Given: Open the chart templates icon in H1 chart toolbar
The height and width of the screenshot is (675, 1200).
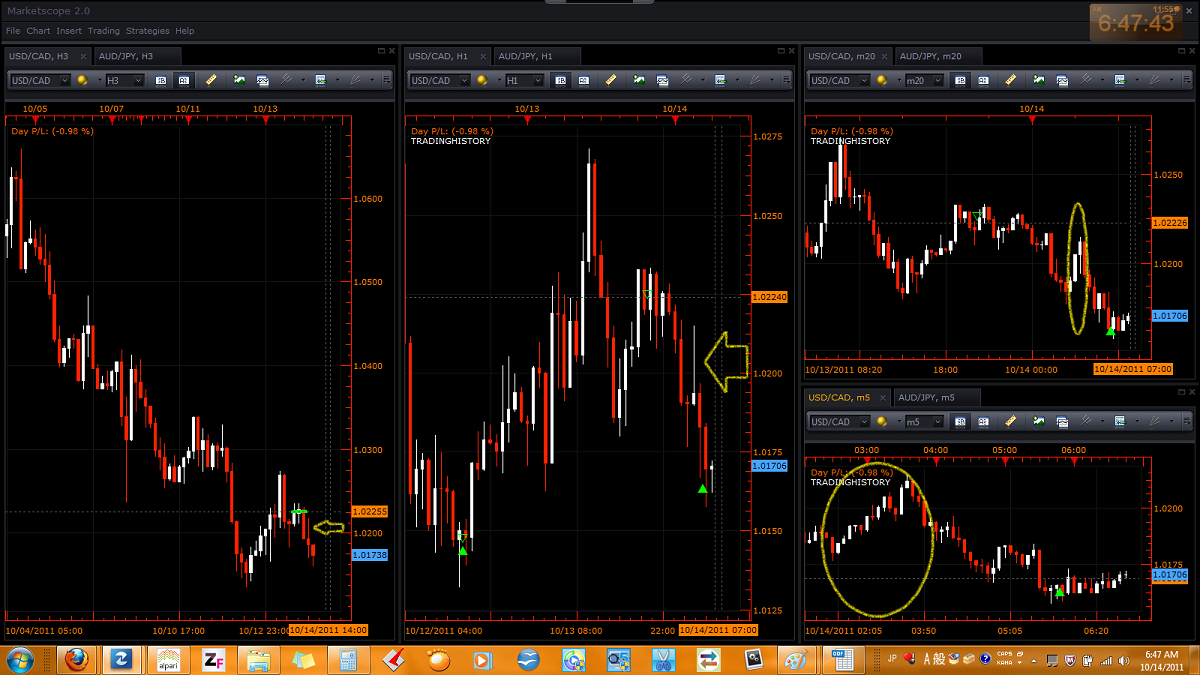Looking at the screenshot, I should pyautogui.click(x=663, y=80).
